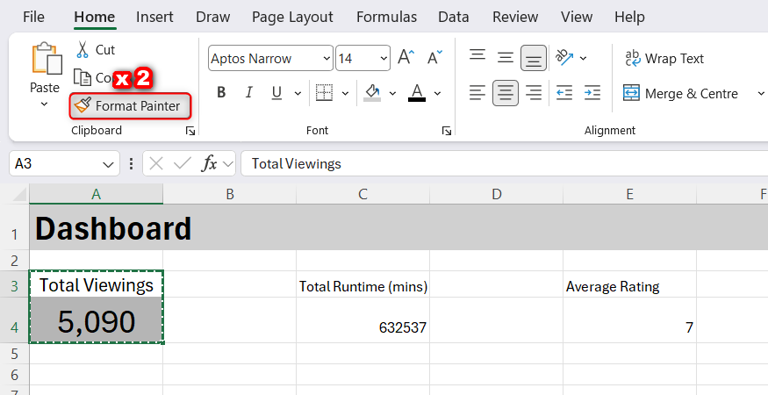Image resolution: width=768 pixels, height=395 pixels.
Task: Toggle Bold formatting
Action: tap(221, 93)
